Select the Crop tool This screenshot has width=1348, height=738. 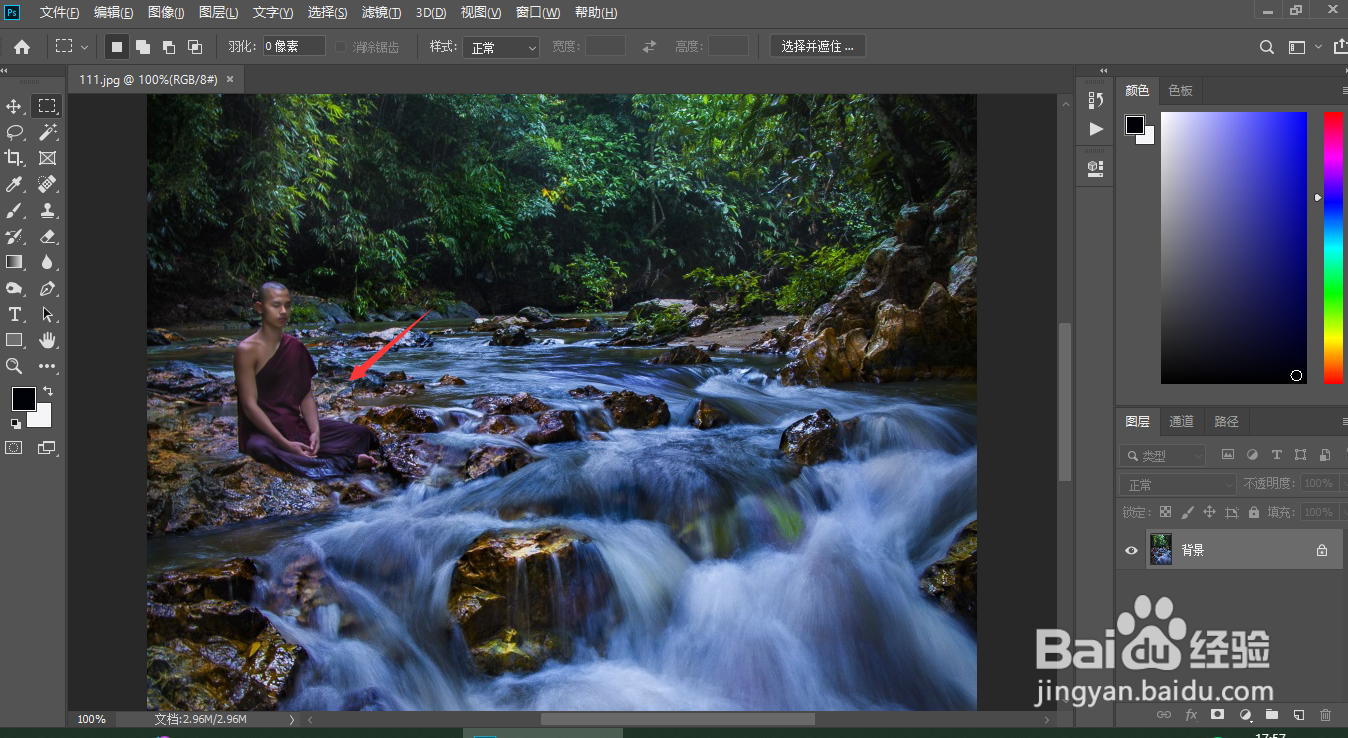(x=15, y=158)
